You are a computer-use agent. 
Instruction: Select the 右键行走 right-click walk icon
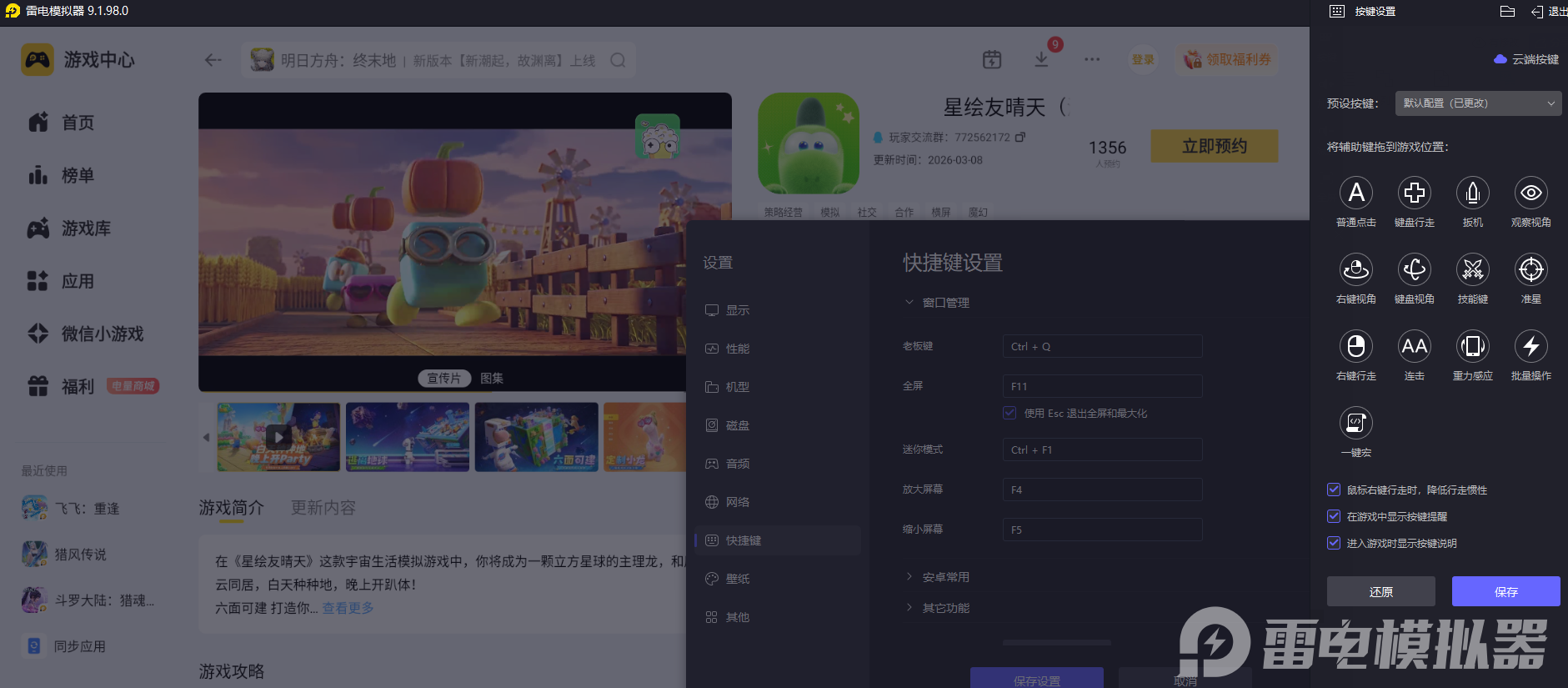(1356, 346)
